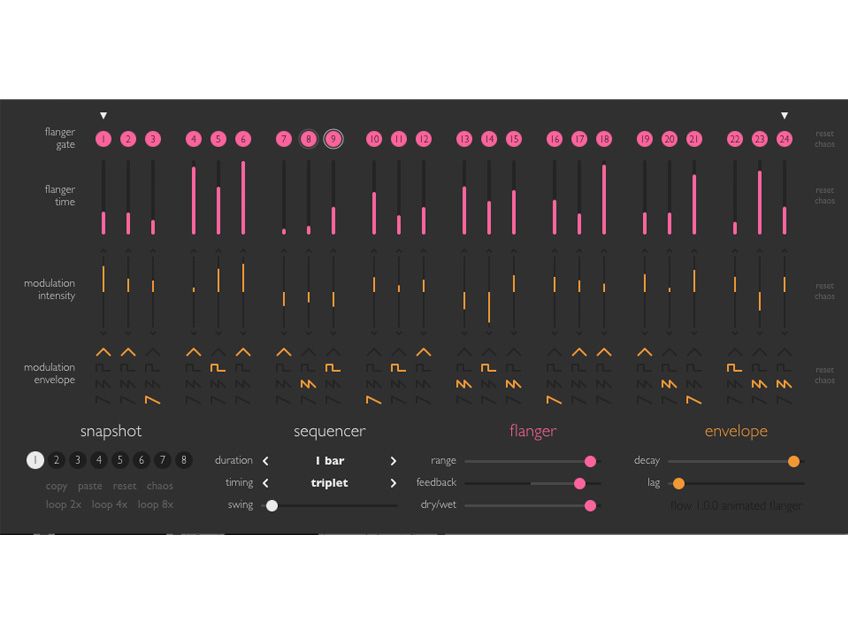Click the copy button in the snapshot section
The image size is (850, 638).
click(57, 486)
